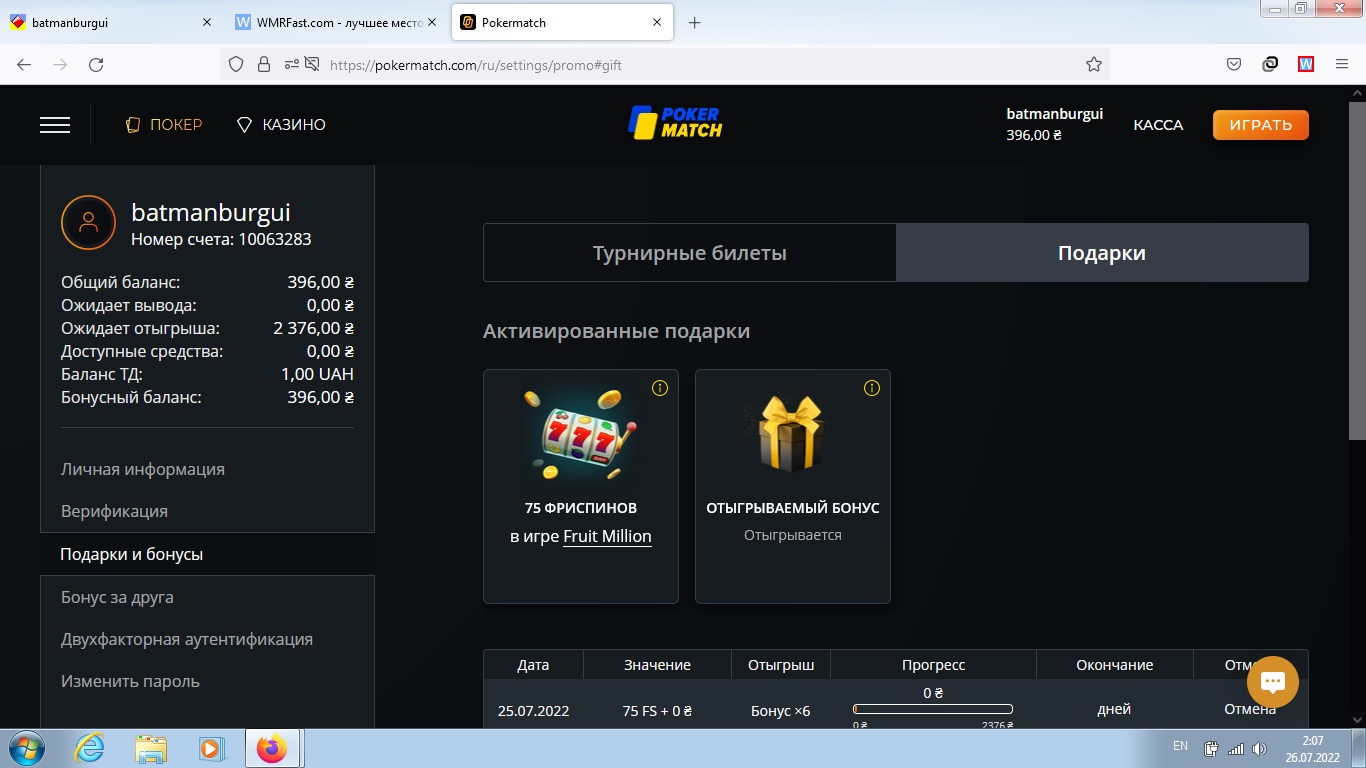Click the tracking protection shield icon
Viewport: 1366px width, 768px height.
236,64
